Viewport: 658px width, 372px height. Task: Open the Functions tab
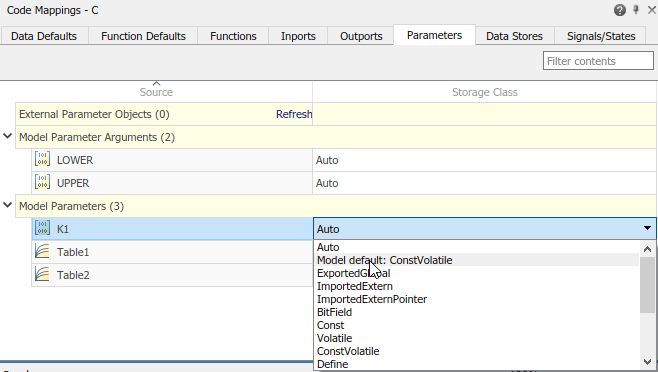tap(233, 36)
